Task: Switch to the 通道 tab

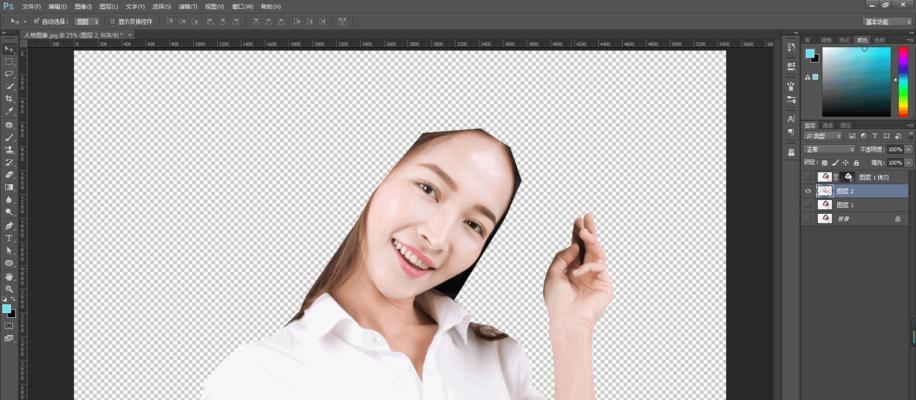Action: click(x=828, y=126)
